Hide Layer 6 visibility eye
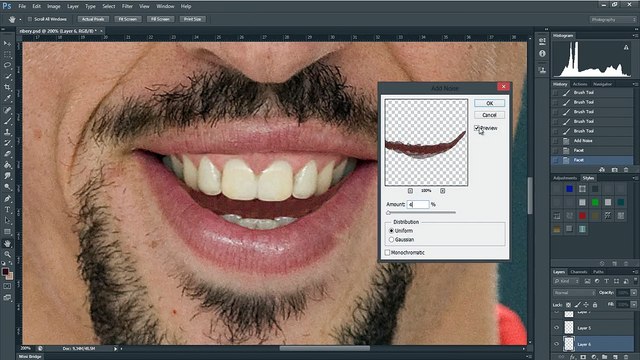This screenshot has height=360, width=640. (556, 344)
